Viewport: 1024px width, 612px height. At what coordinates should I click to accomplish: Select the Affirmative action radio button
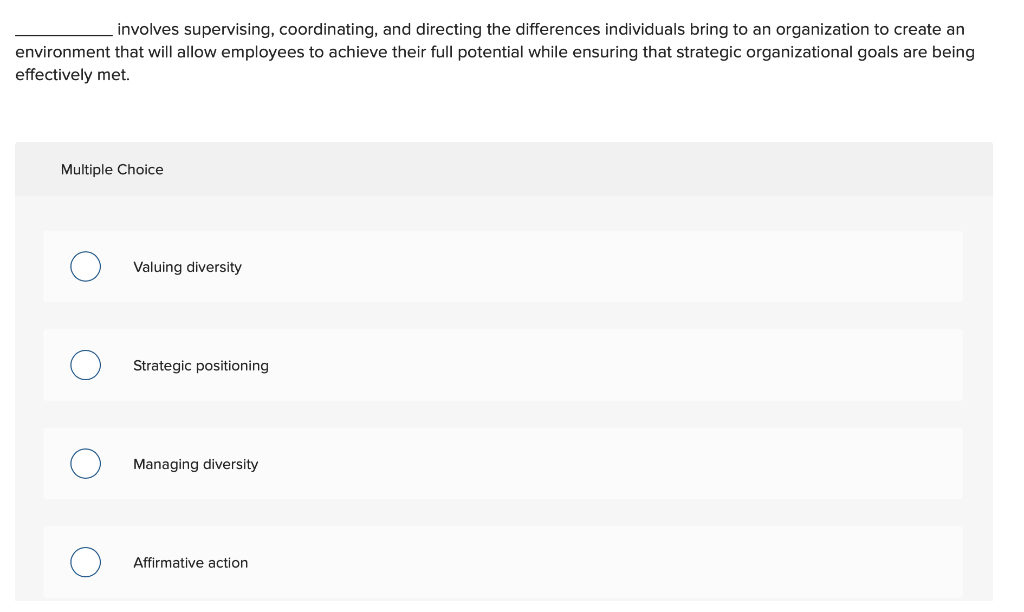[85, 562]
